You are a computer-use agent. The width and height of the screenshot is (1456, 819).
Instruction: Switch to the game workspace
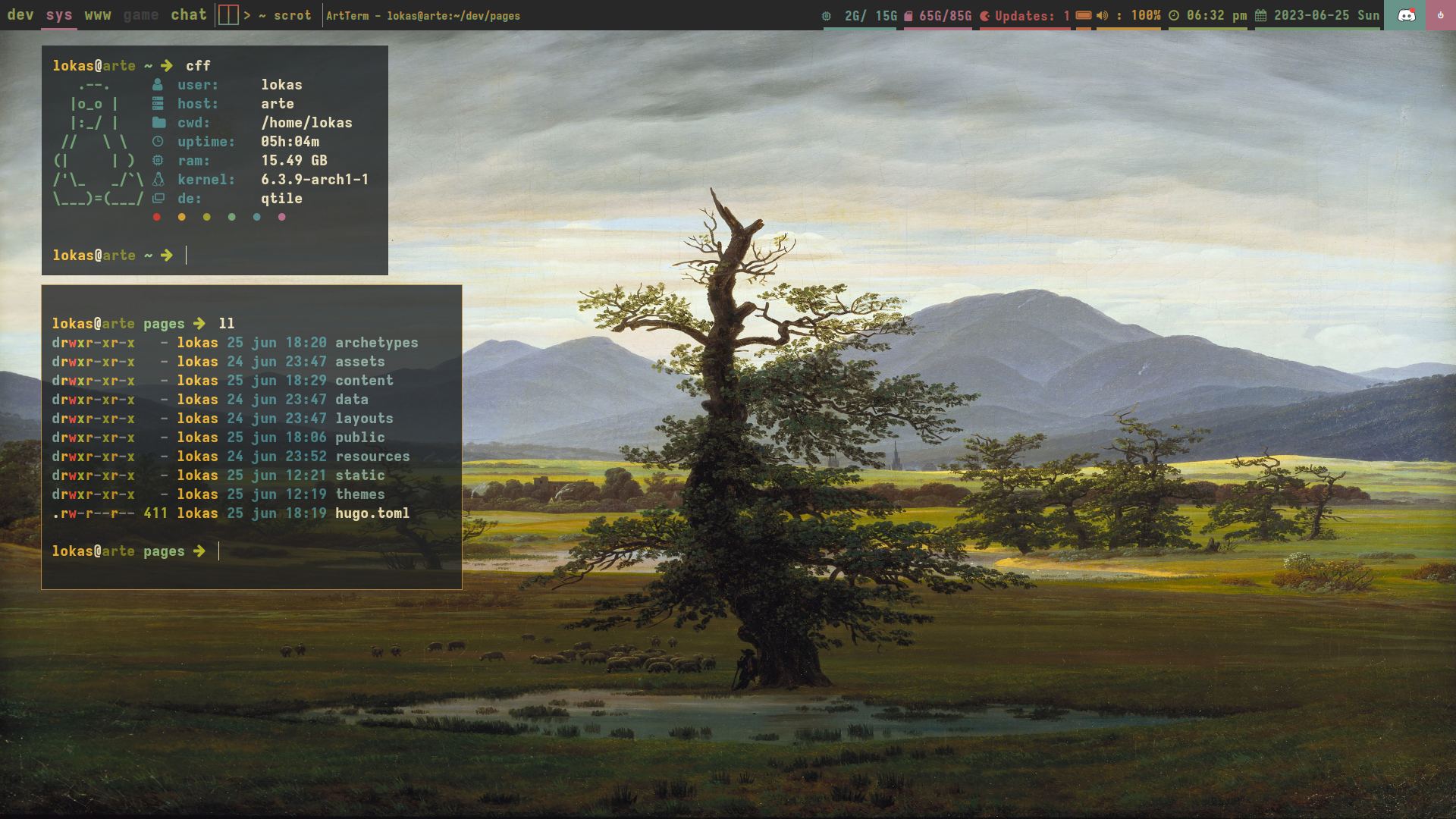[141, 15]
